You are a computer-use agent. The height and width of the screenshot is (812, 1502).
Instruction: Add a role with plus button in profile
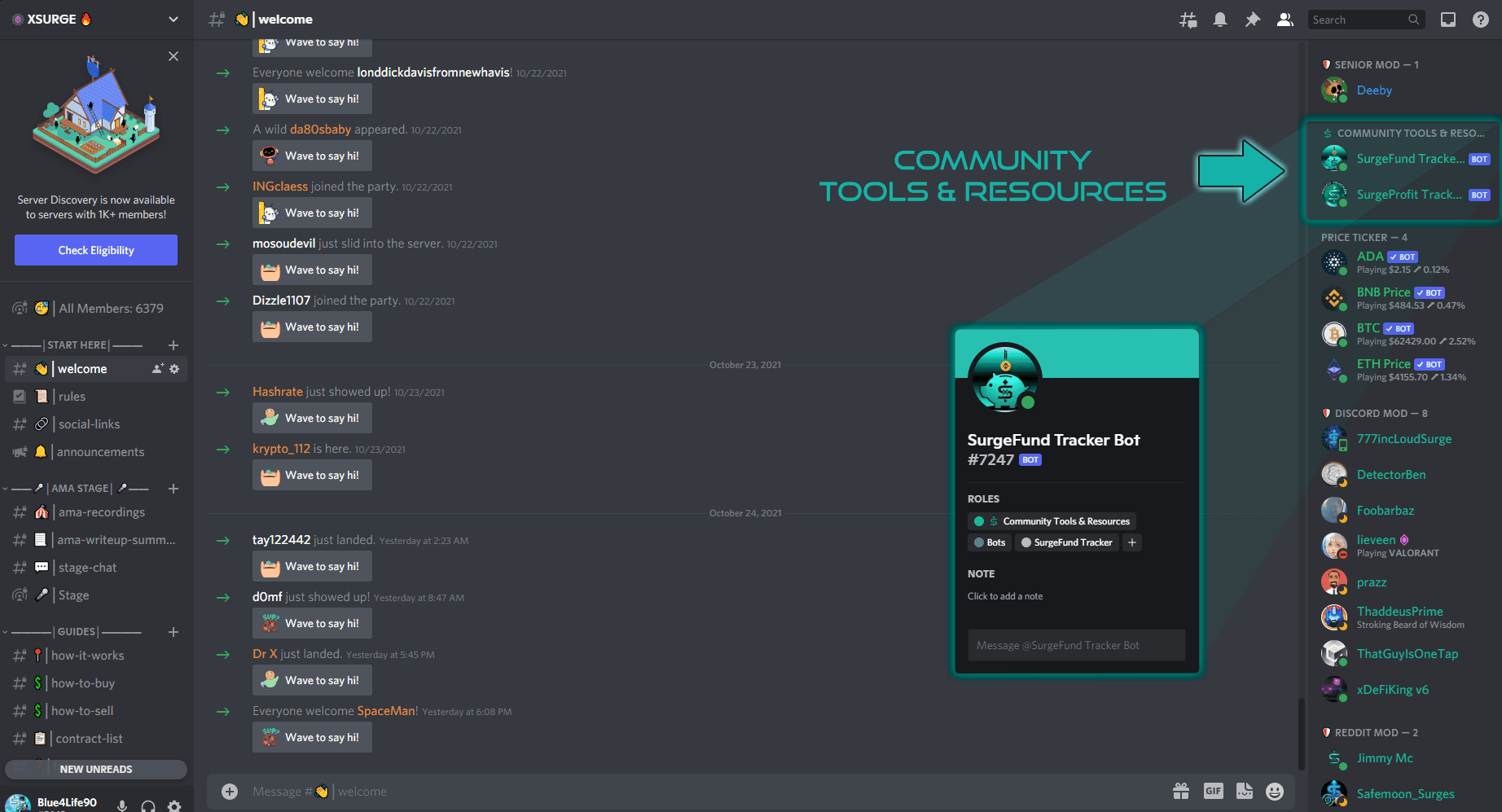1132,542
